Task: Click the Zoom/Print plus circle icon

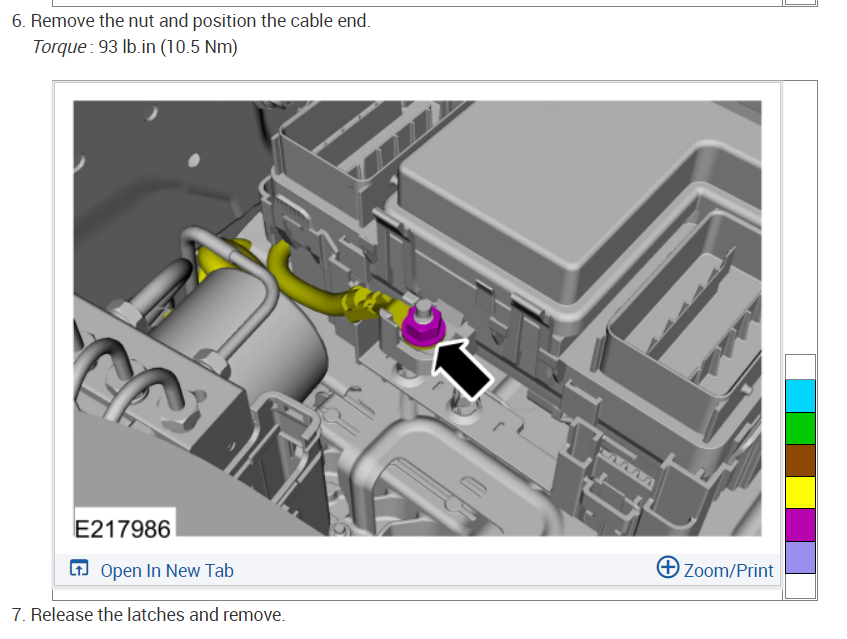Action: coord(668,567)
